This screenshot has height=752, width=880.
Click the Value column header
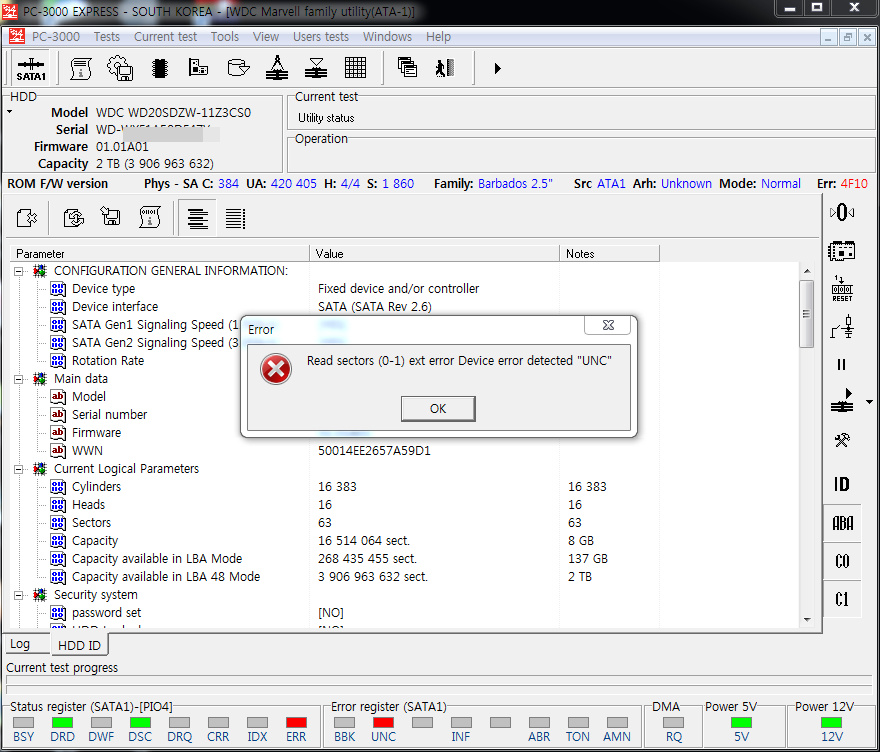pyautogui.click(x=434, y=254)
